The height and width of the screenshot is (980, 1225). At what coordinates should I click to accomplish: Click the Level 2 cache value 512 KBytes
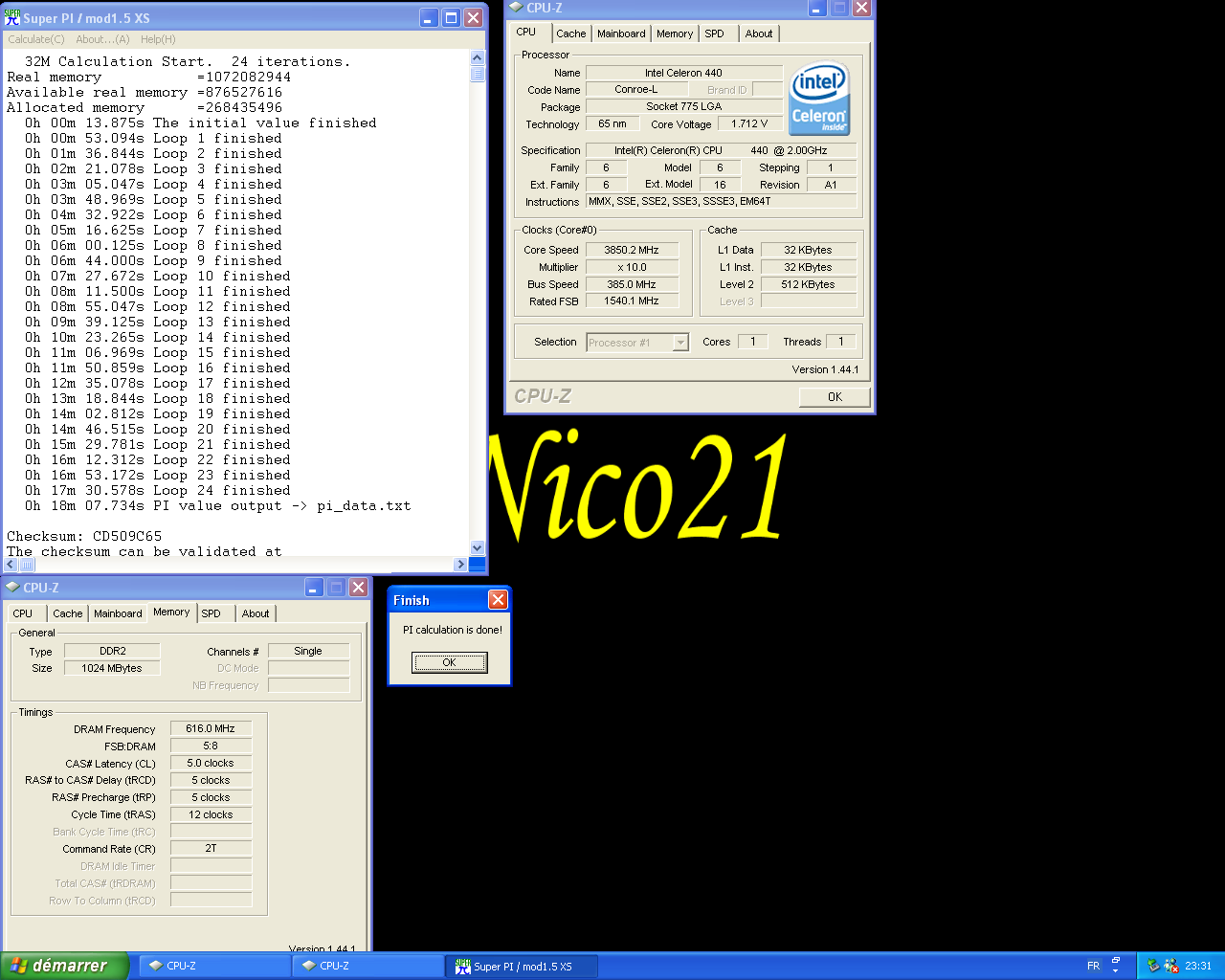808,284
